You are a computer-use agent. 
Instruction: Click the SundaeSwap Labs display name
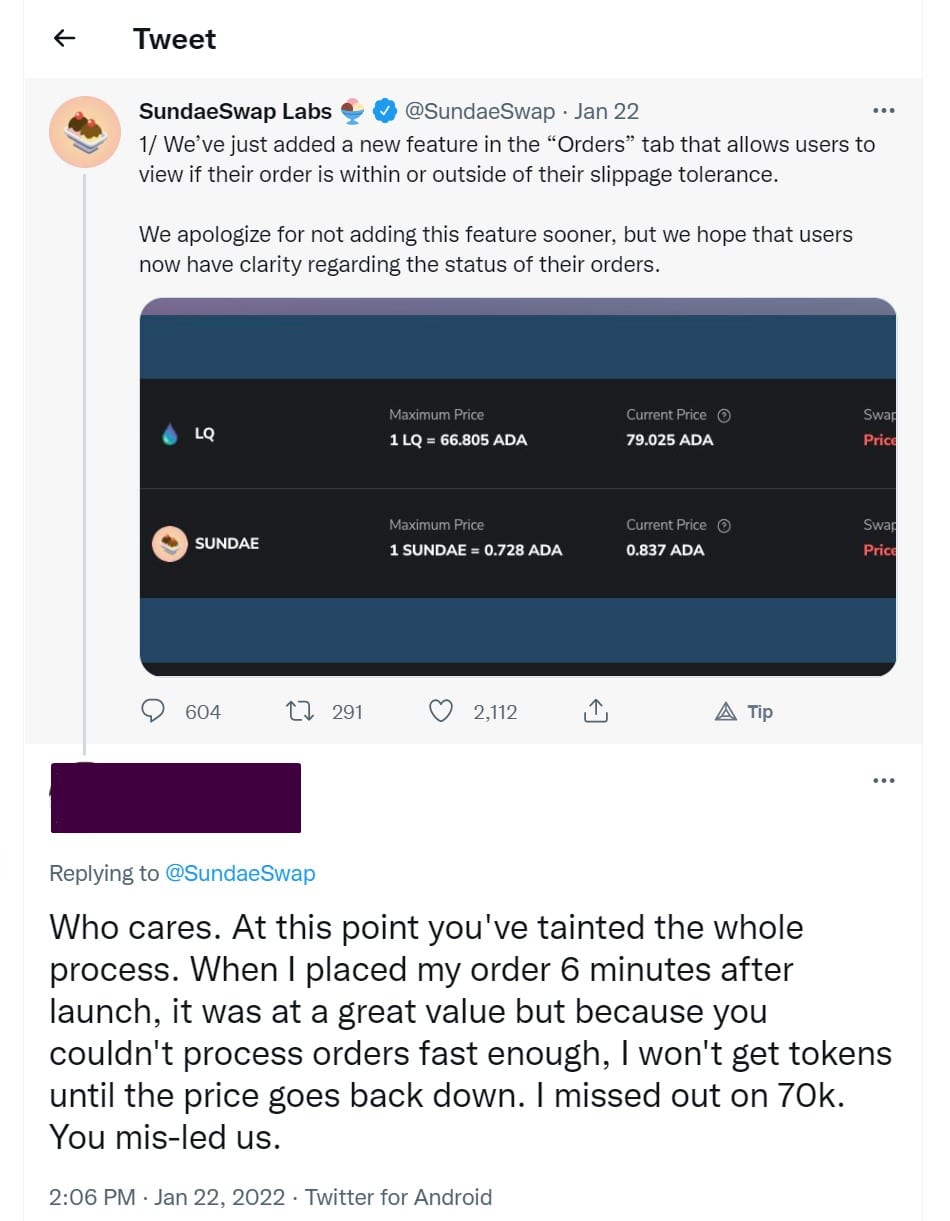coord(236,111)
